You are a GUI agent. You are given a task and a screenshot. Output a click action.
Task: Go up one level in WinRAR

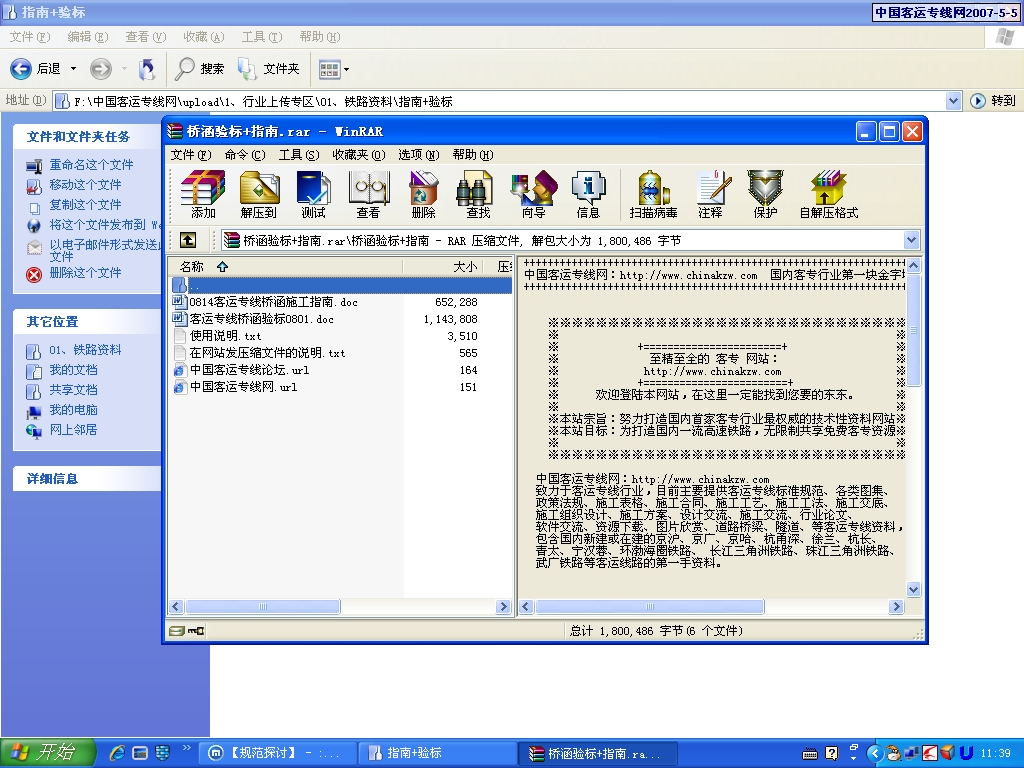click(188, 240)
